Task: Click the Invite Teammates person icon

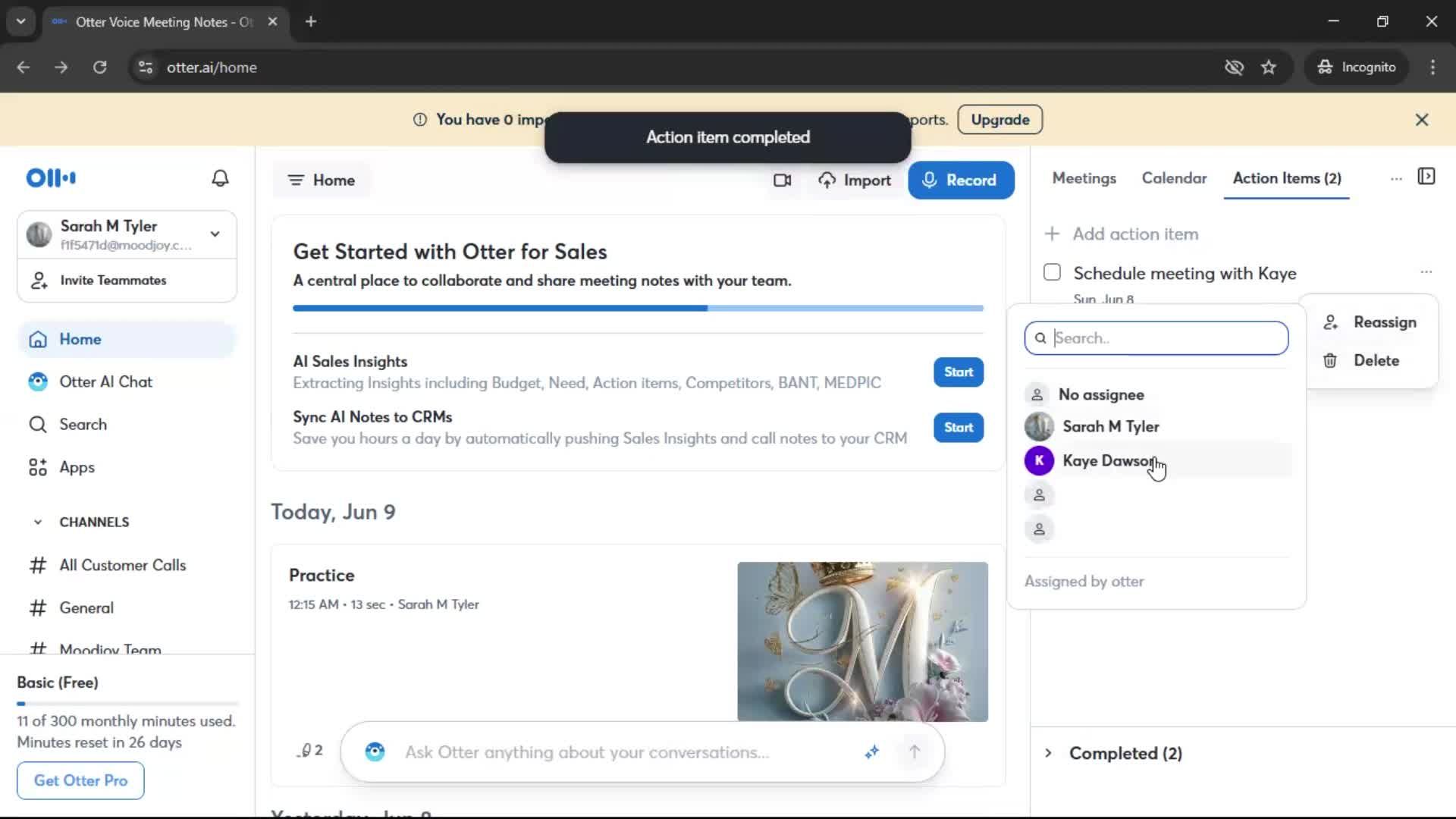Action: [x=39, y=281]
